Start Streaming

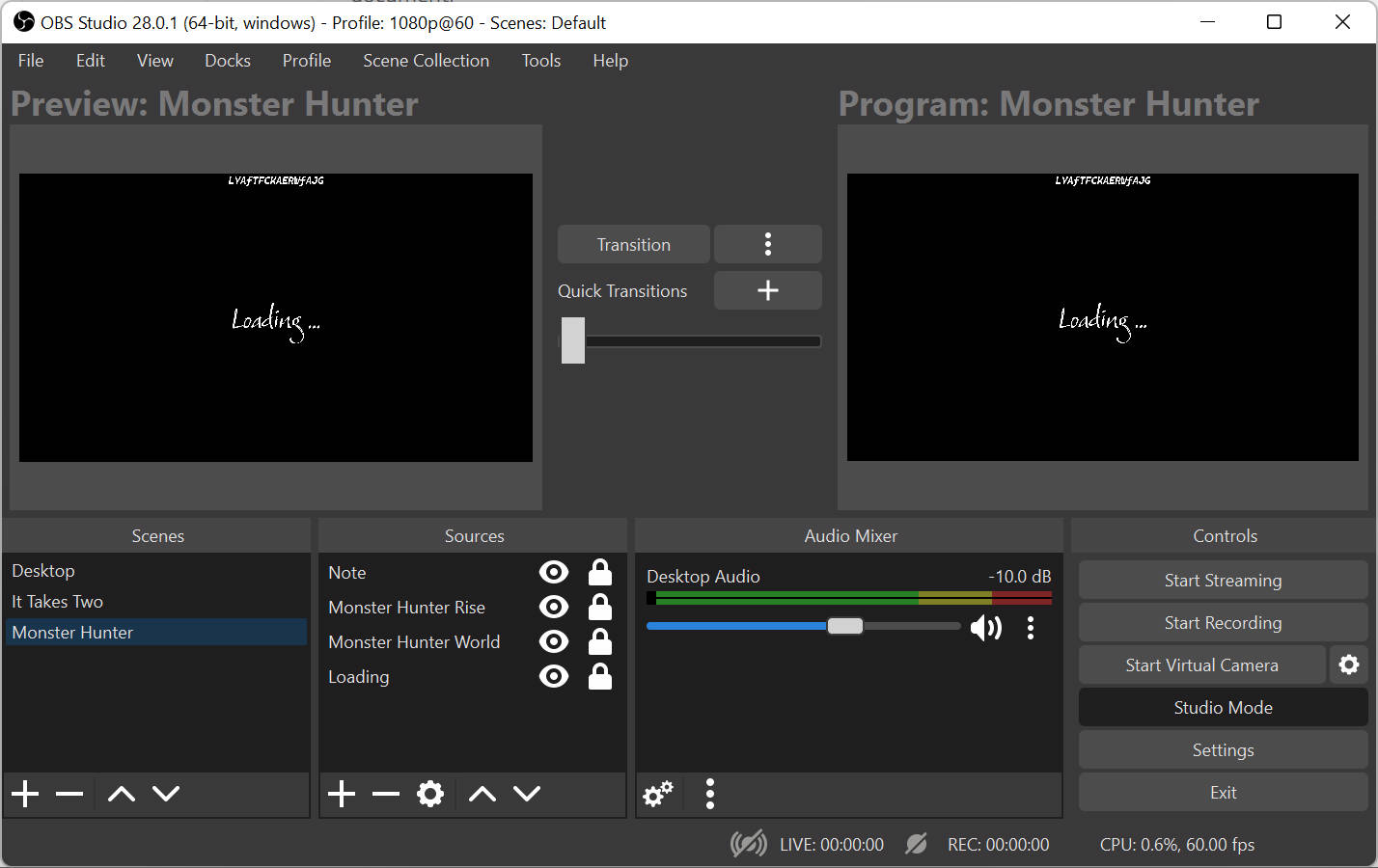tap(1223, 580)
